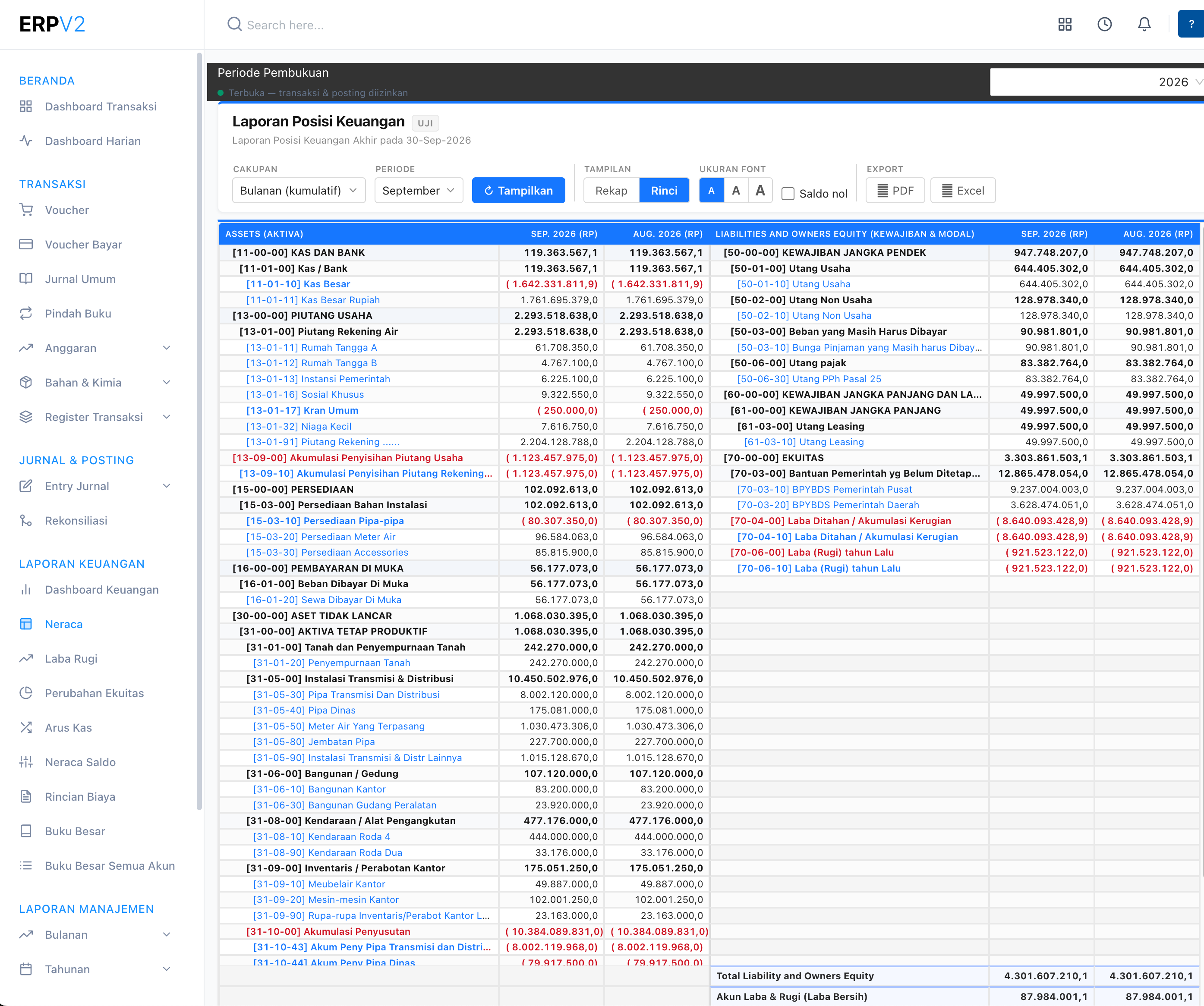
Task: Open the [13-01-17] Kran Umum account
Action: [x=302, y=410]
